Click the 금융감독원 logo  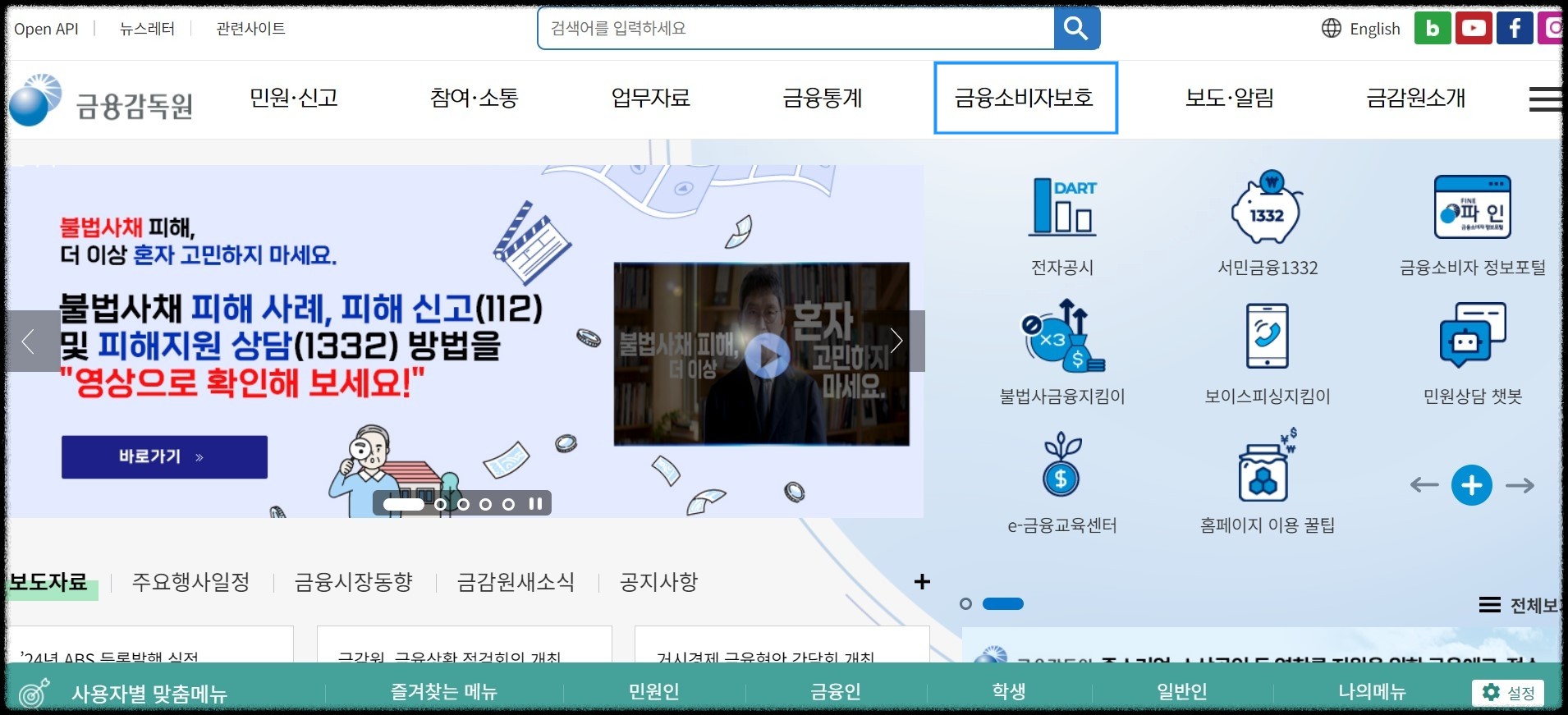coord(103,102)
